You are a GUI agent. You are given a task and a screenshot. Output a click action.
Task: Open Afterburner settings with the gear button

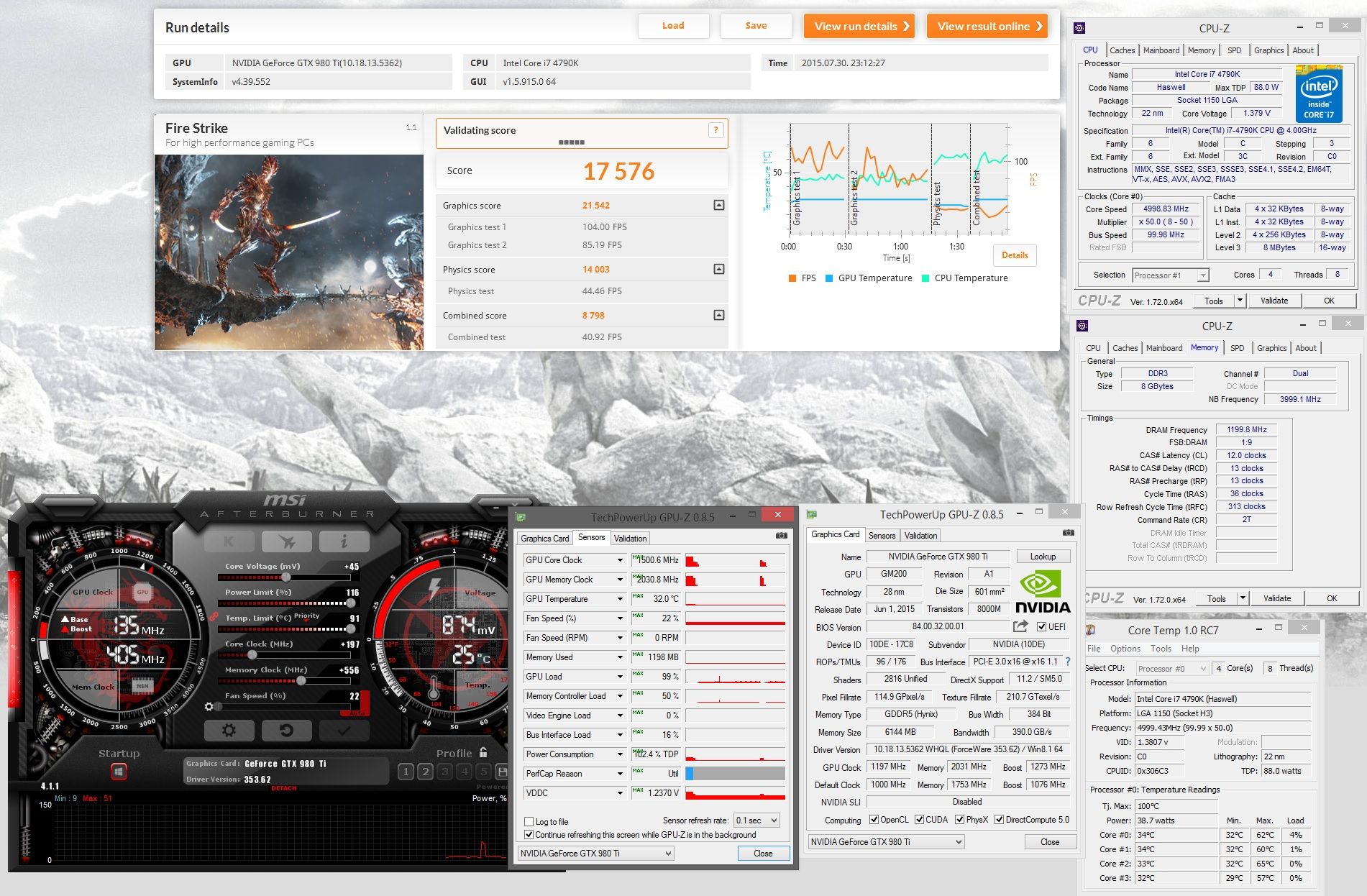(x=229, y=731)
